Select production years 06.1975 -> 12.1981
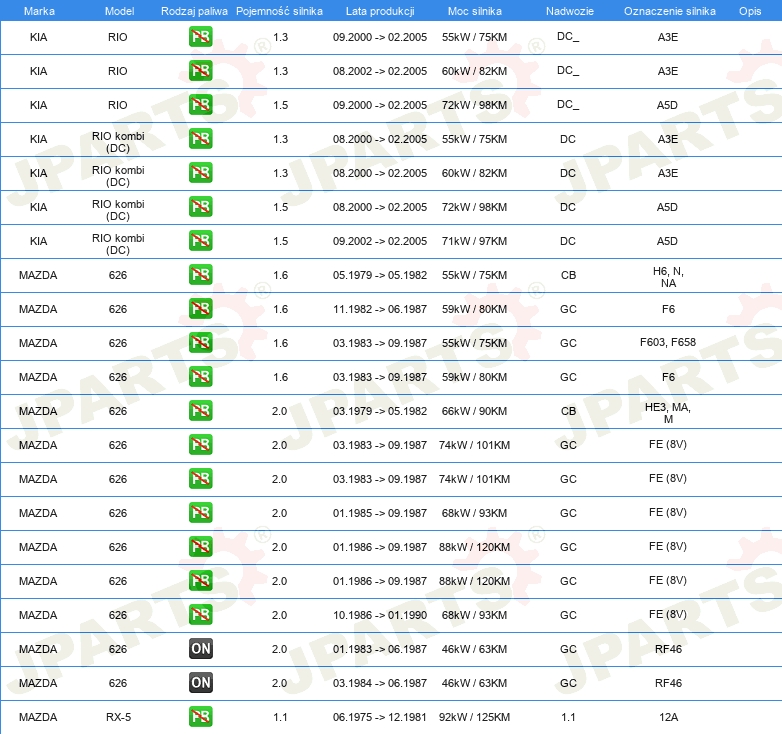 click(x=380, y=717)
